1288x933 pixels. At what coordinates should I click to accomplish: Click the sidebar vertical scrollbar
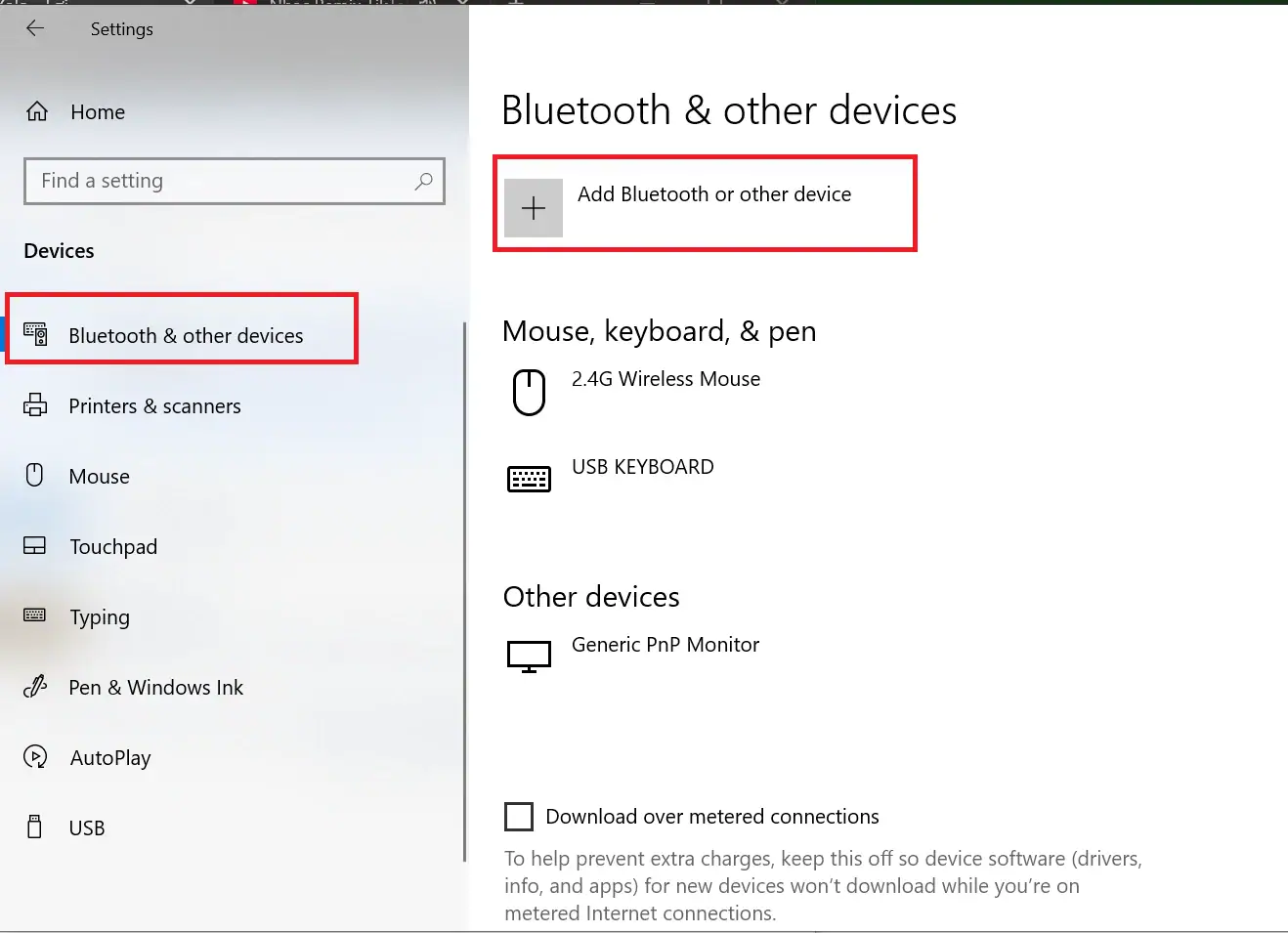(x=464, y=586)
